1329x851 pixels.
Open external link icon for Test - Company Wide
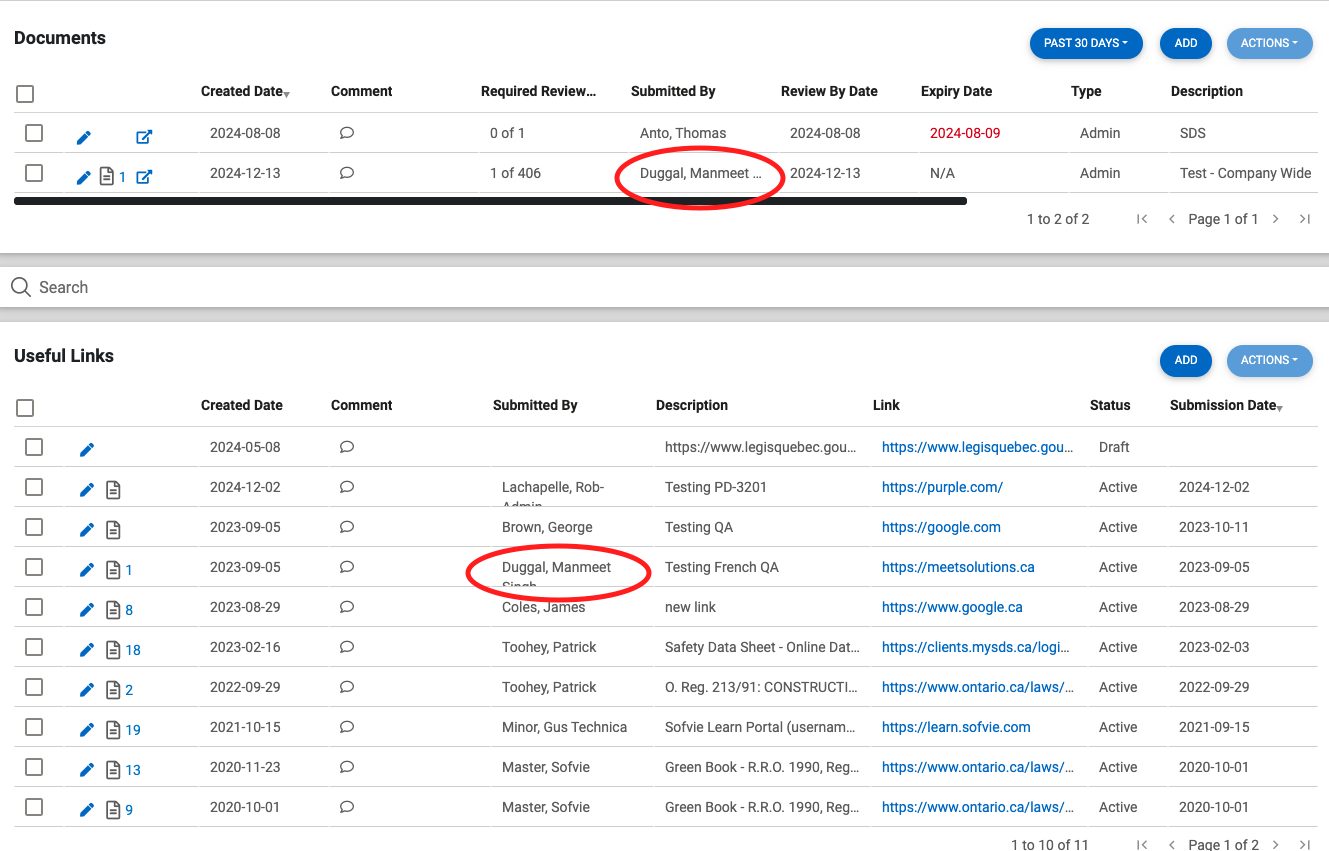pyautogui.click(x=144, y=177)
